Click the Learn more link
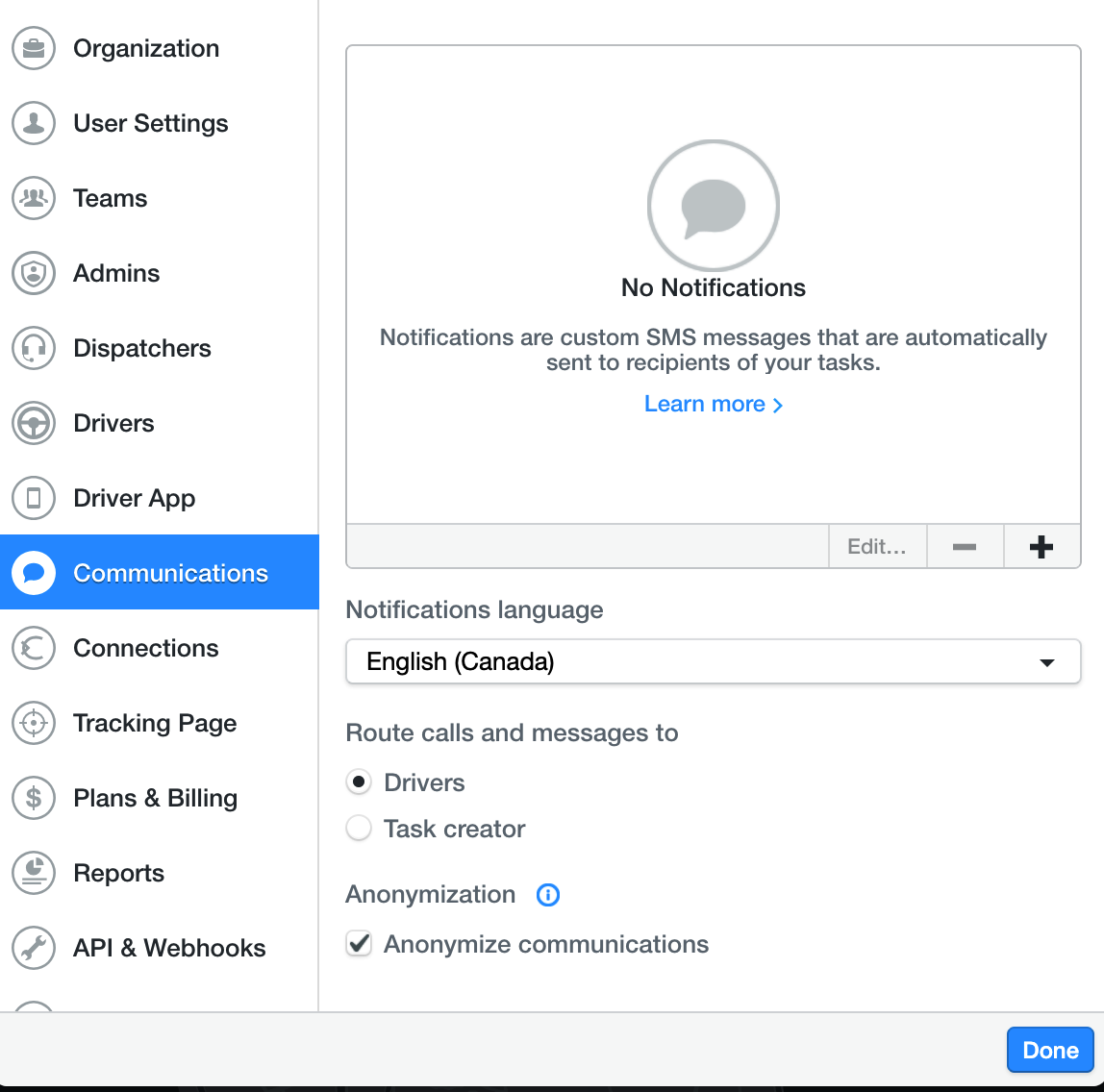Image resolution: width=1104 pixels, height=1092 pixels. pos(713,404)
